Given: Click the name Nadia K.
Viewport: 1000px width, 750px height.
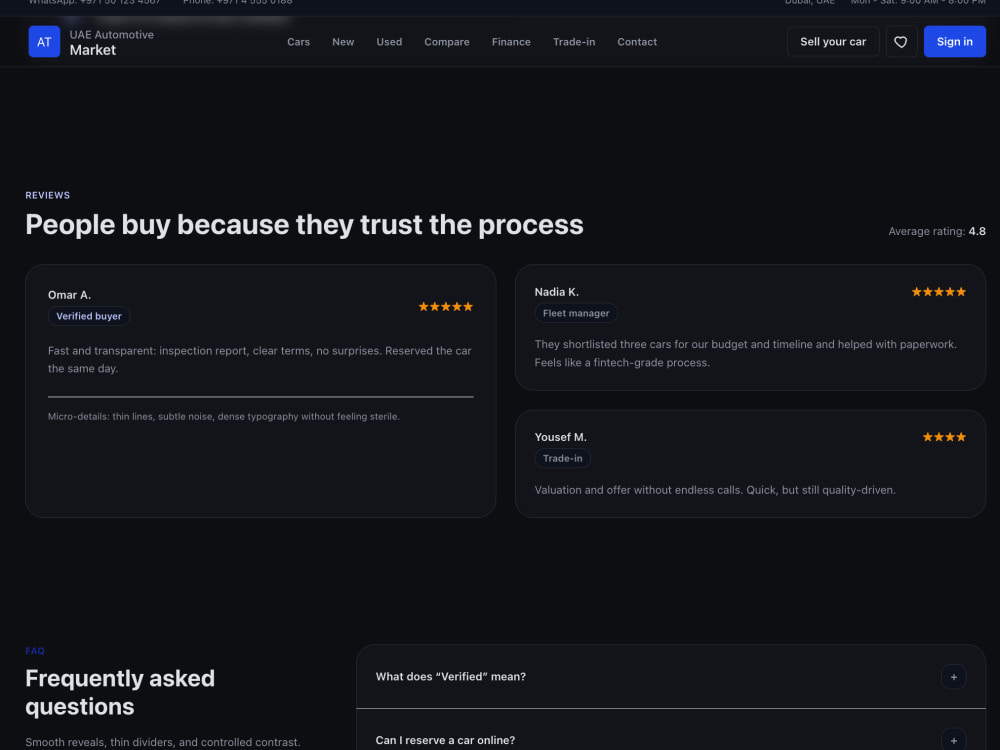Looking at the screenshot, I should pyautogui.click(x=557, y=292).
